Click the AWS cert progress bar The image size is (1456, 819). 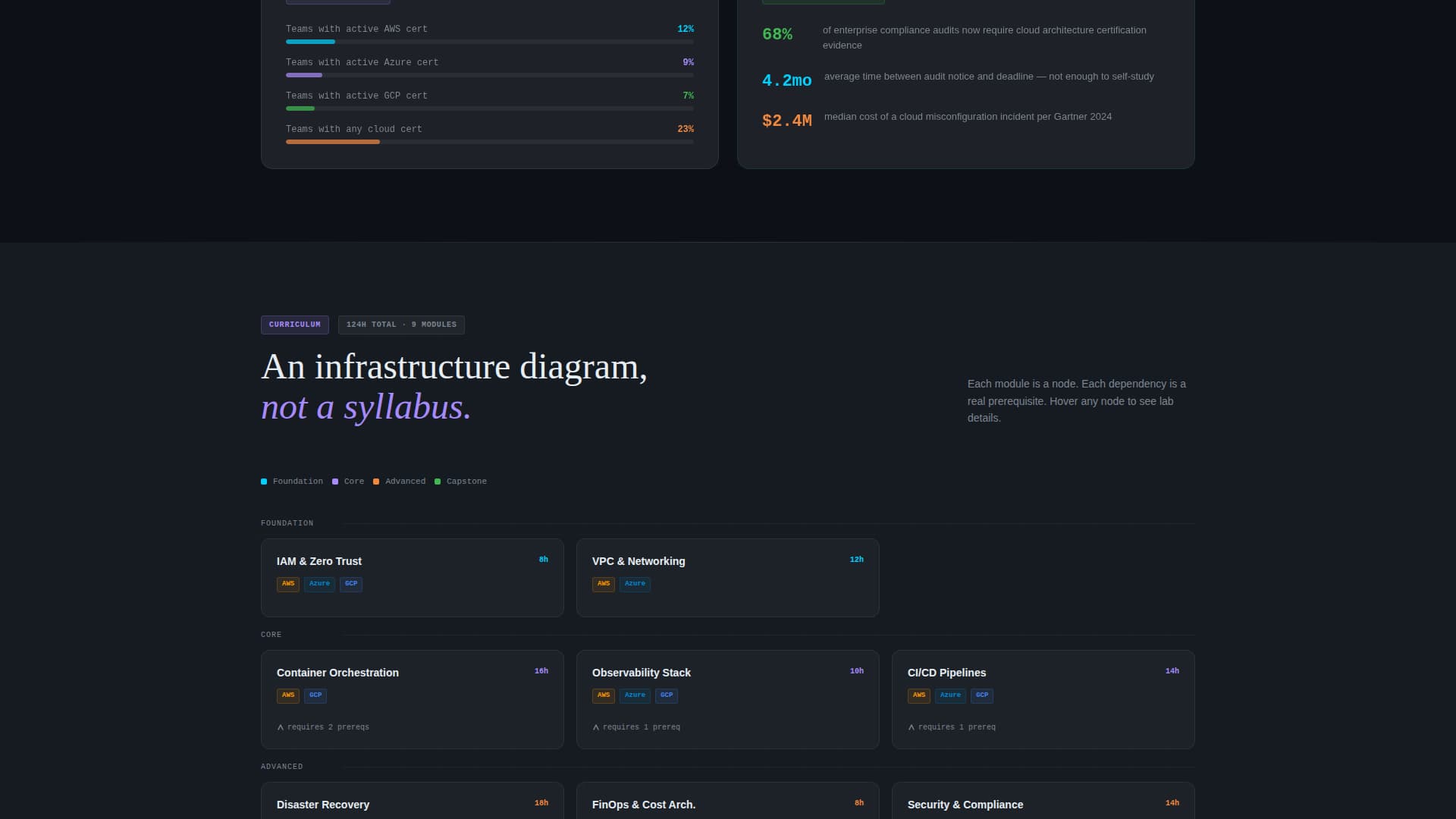point(490,42)
